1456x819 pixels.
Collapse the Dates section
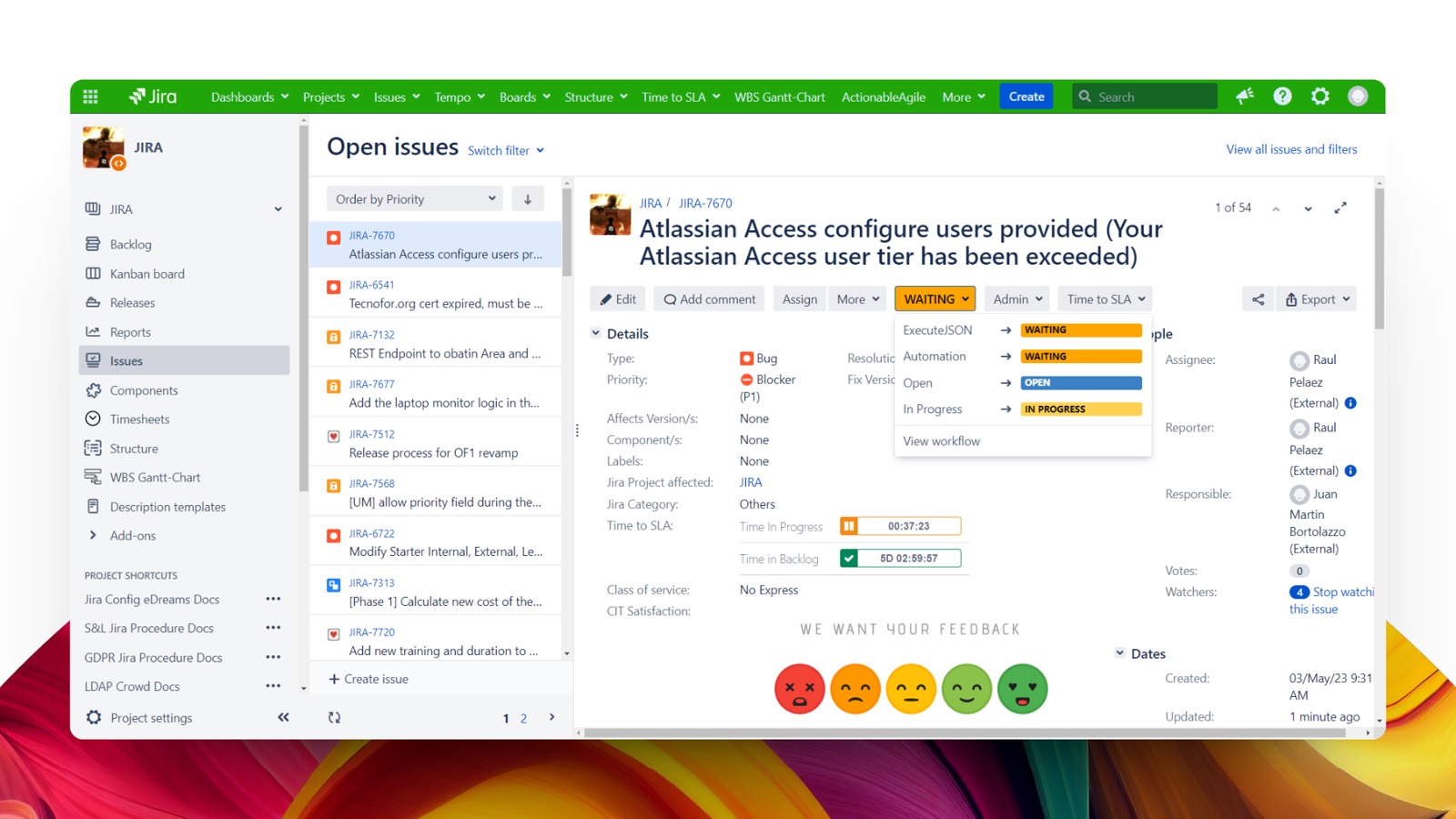(x=1120, y=653)
